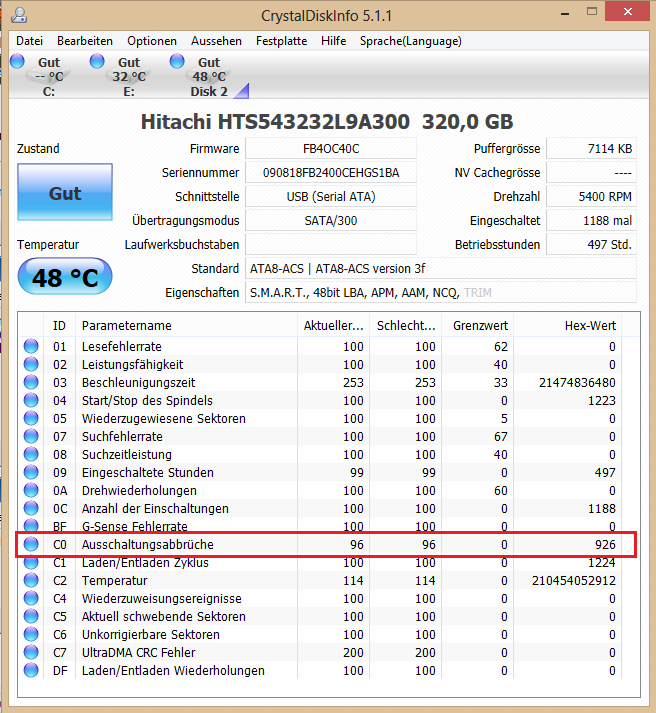Click status orb in Suchzeitleistung row
This screenshot has height=713, width=656.
tap(31, 454)
